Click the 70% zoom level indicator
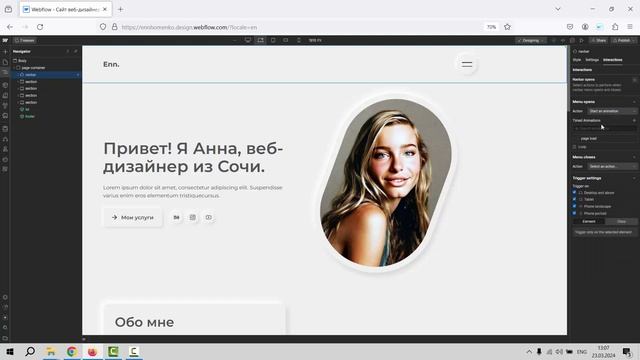The width and height of the screenshot is (640, 360). tap(491, 27)
